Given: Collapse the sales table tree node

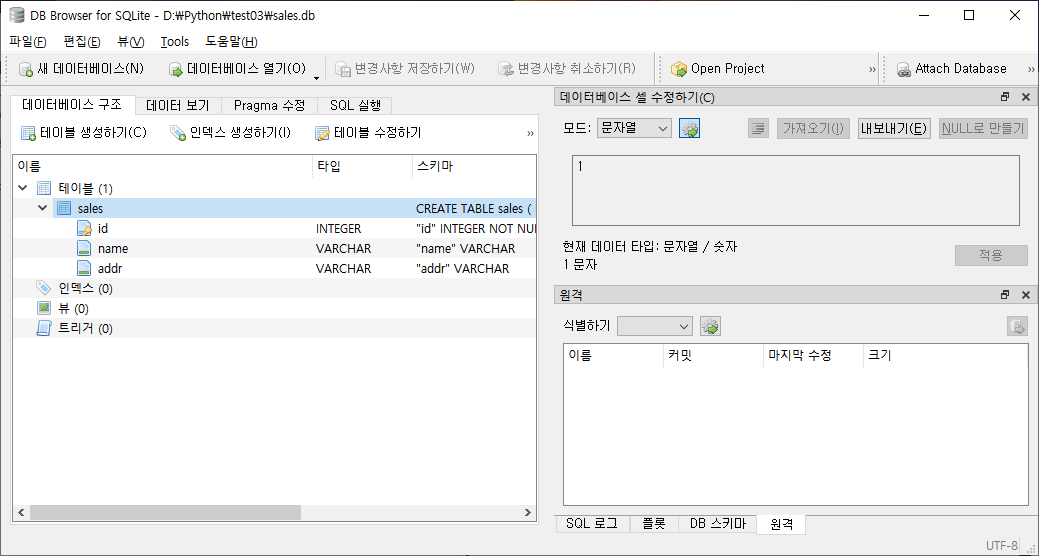Looking at the screenshot, I should point(42,208).
